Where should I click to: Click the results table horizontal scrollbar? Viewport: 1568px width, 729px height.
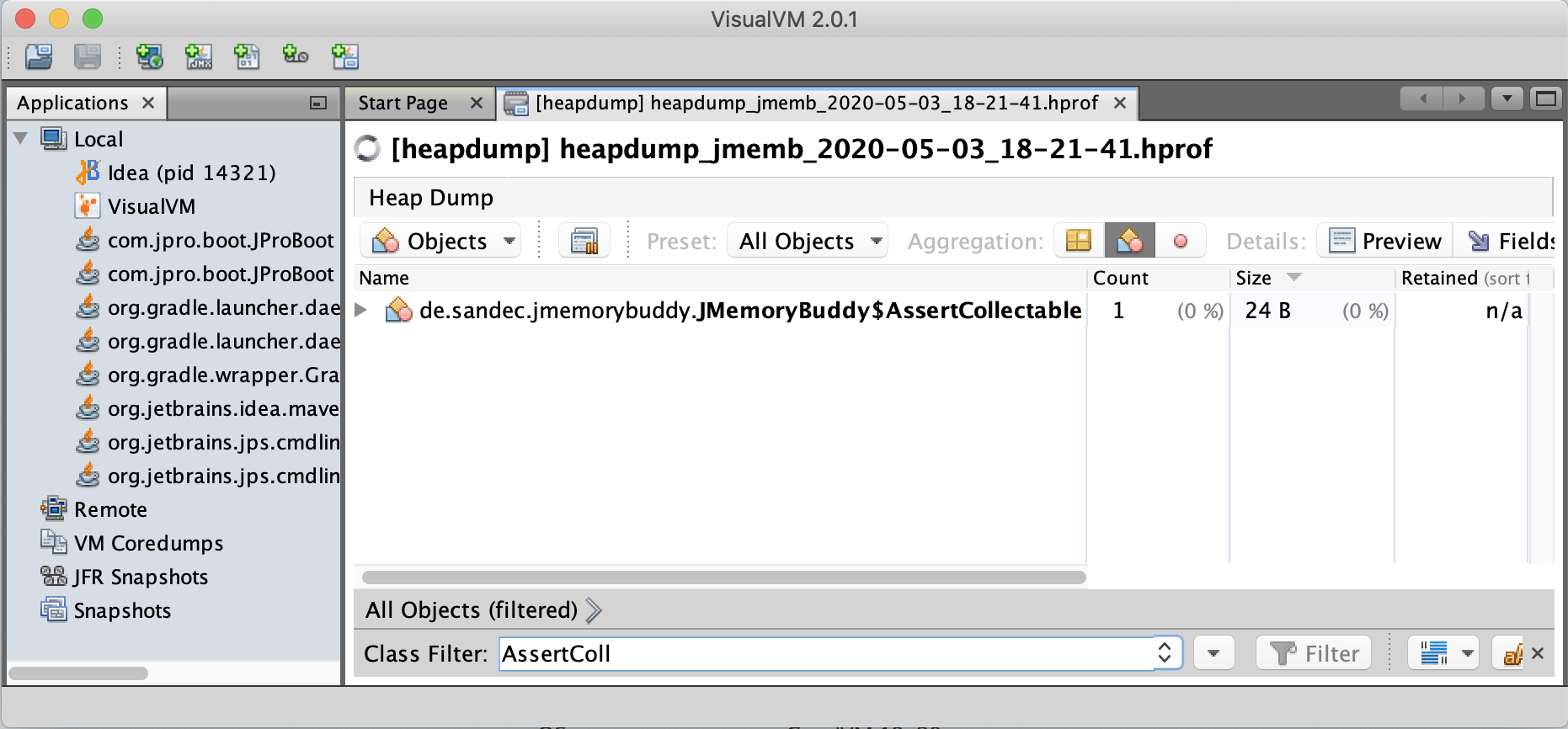click(724, 577)
